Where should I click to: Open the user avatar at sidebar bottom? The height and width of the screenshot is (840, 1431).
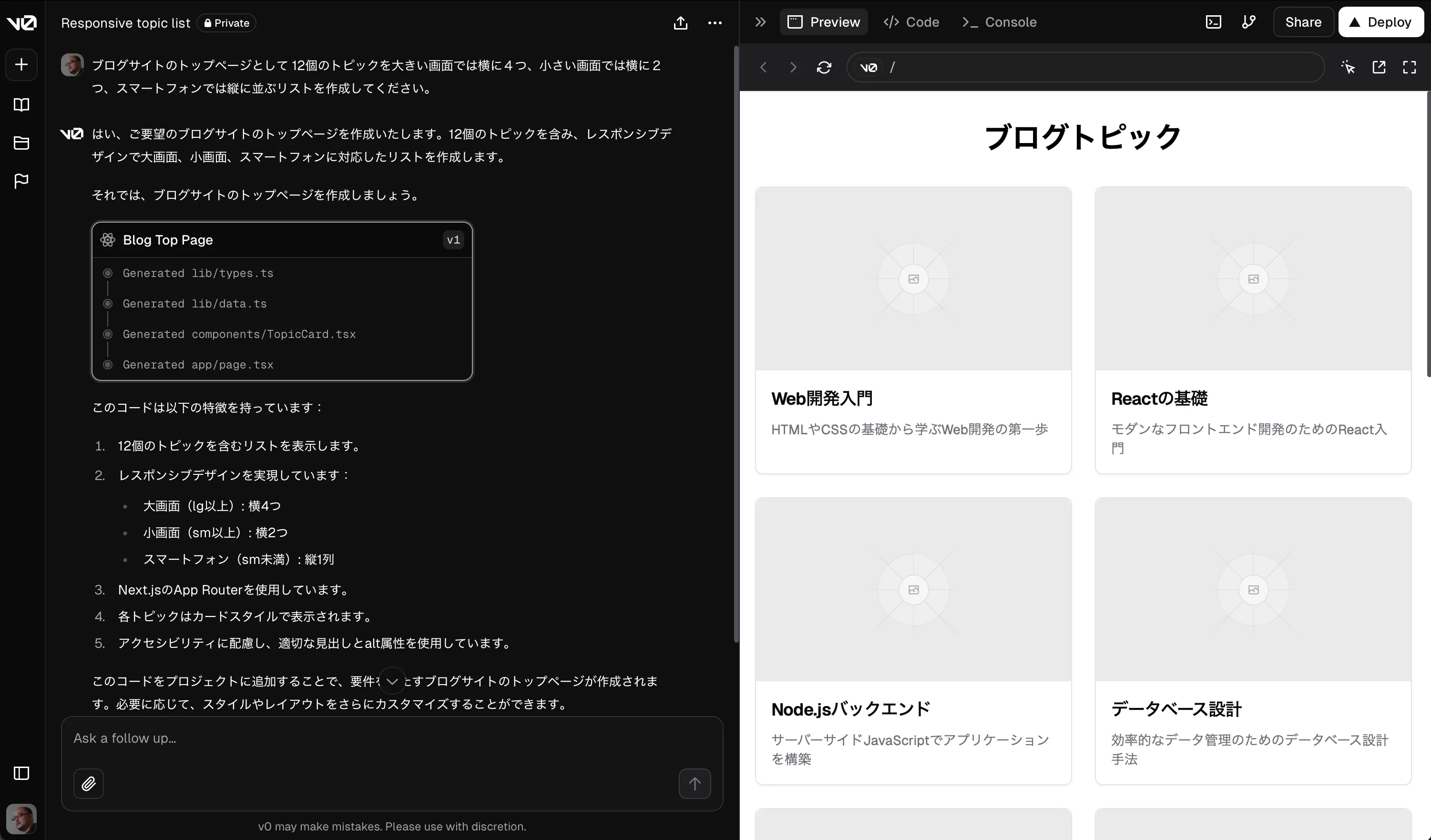pos(21,819)
